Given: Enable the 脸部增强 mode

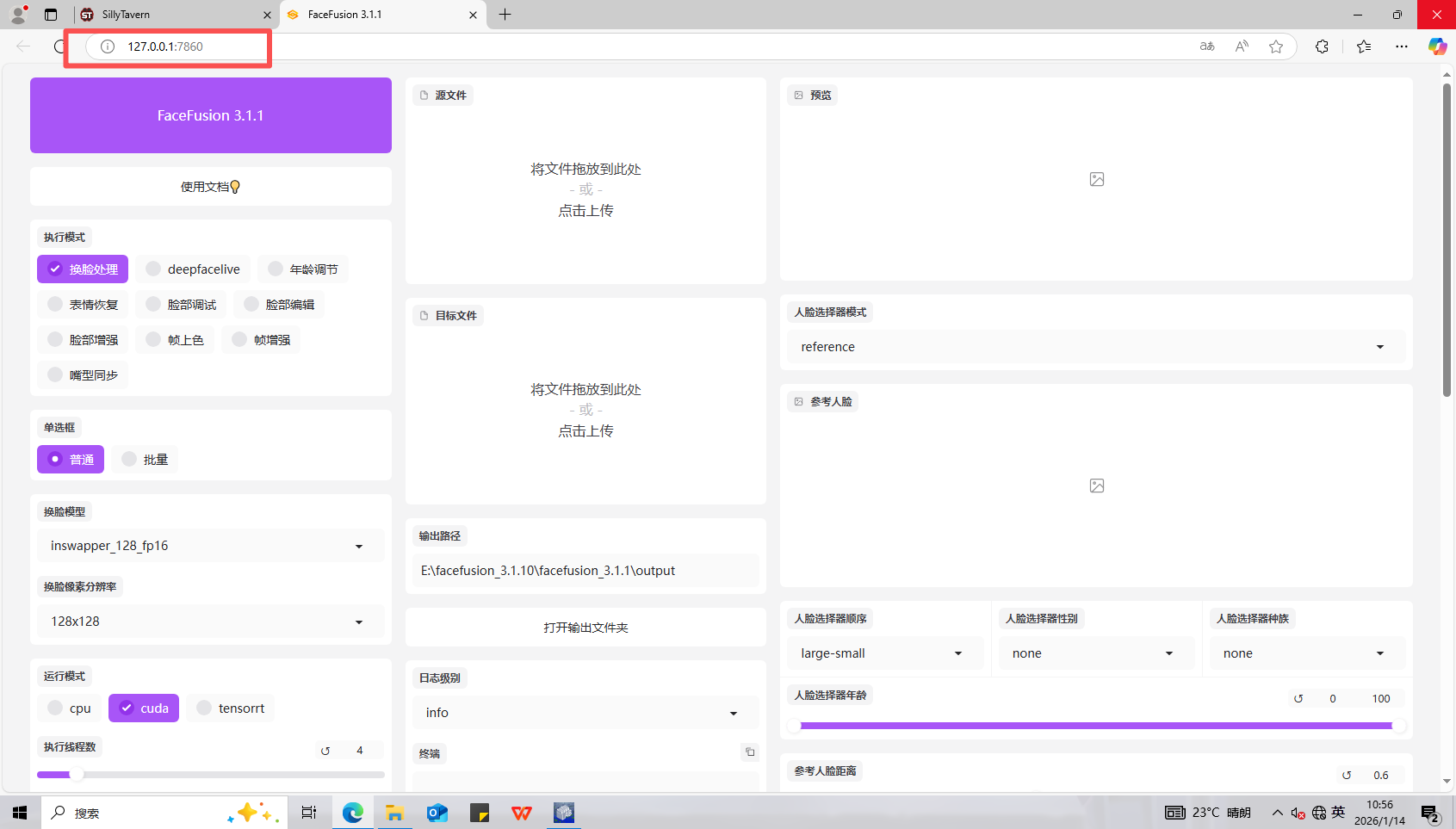Looking at the screenshot, I should click(x=83, y=340).
